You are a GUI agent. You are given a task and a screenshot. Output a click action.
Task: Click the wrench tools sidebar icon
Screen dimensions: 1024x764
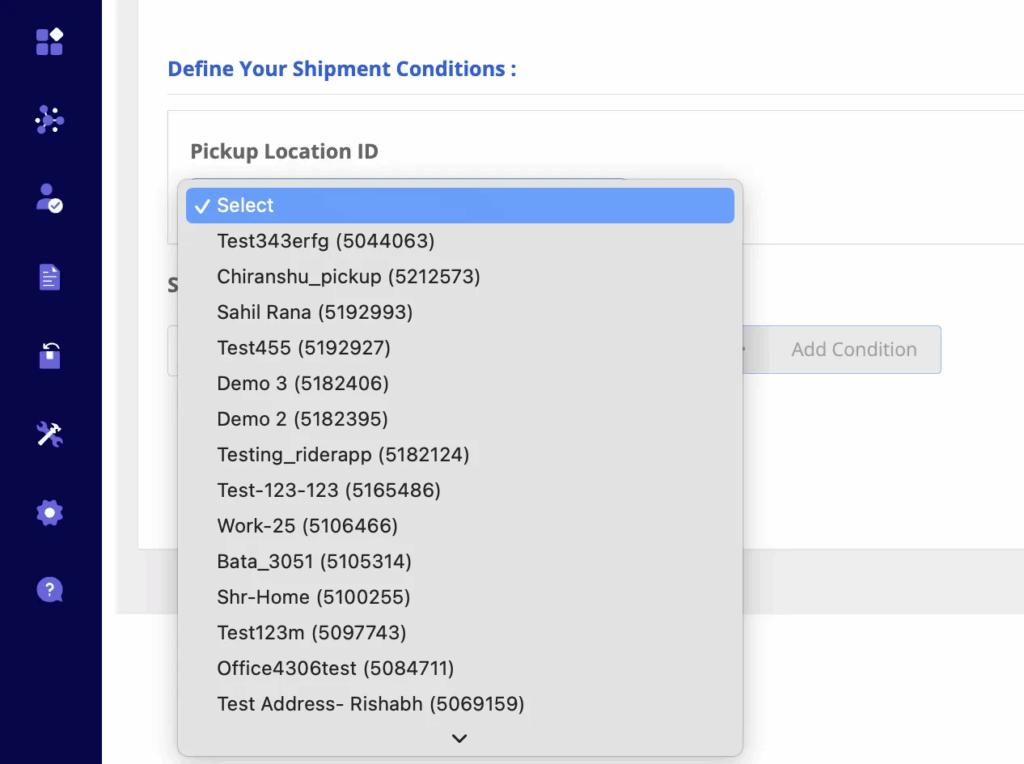click(x=50, y=433)
